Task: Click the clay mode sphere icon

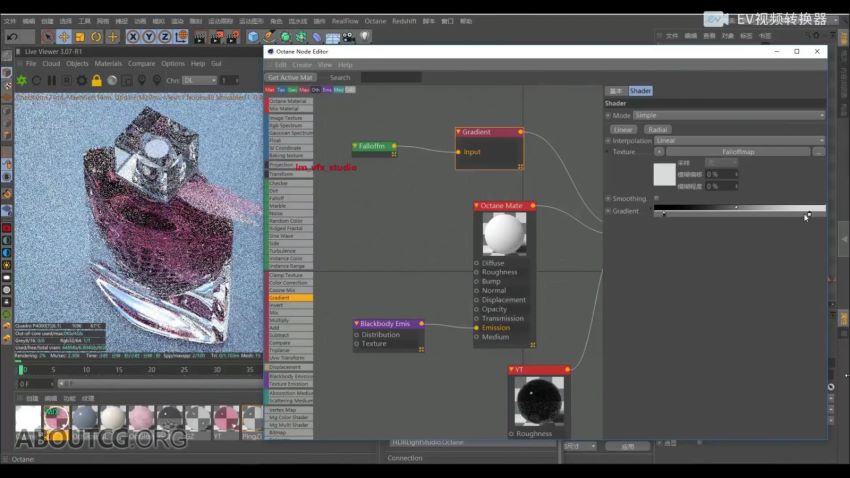Action: click(112, 80)
